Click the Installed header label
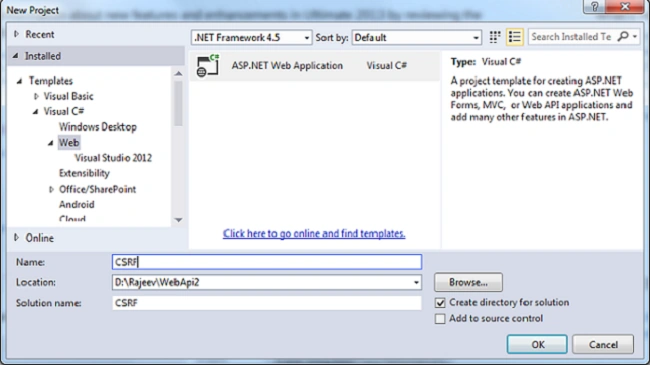Viewport: 650px width, 365px height. (43, 56)
